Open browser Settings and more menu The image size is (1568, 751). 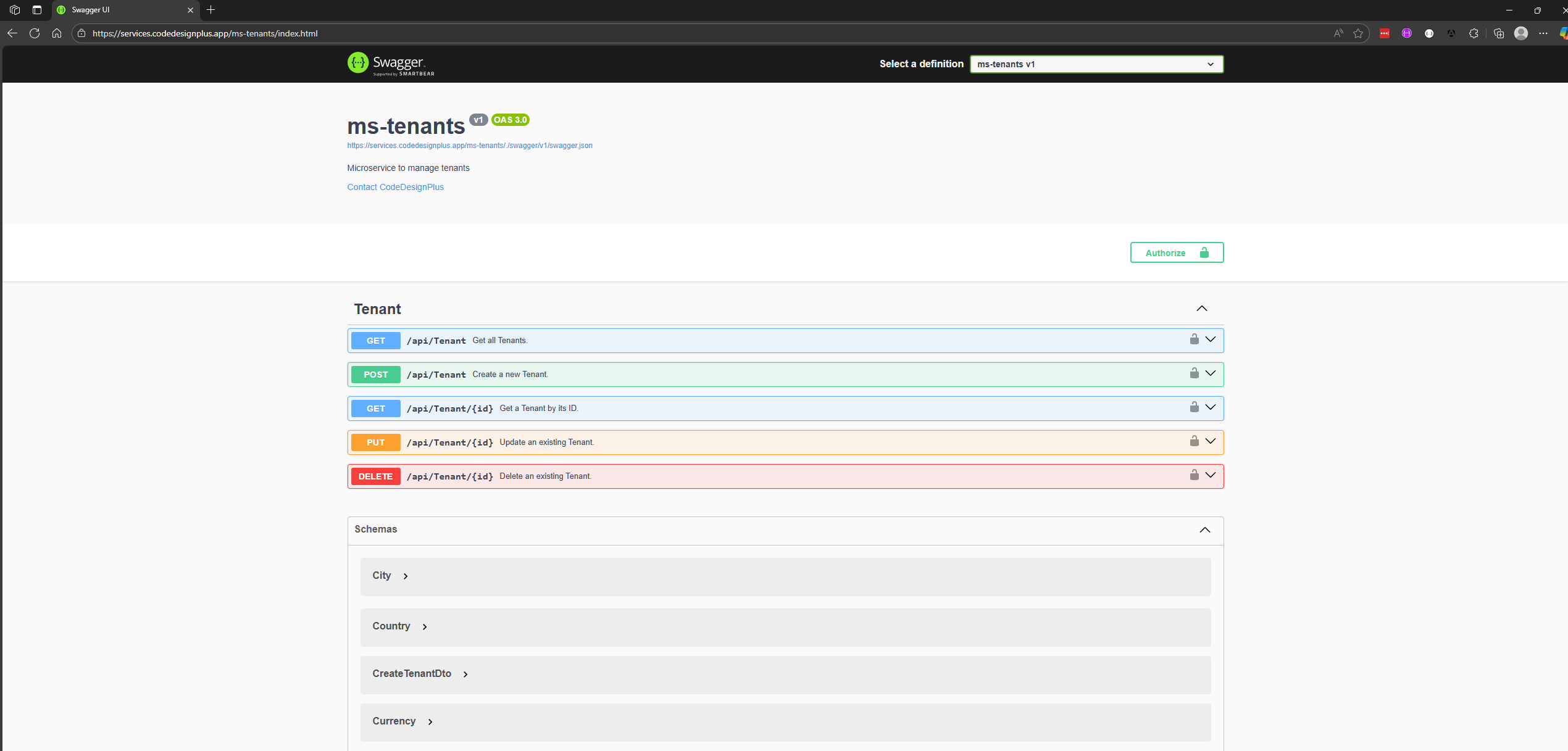(x=1543, y=33)
